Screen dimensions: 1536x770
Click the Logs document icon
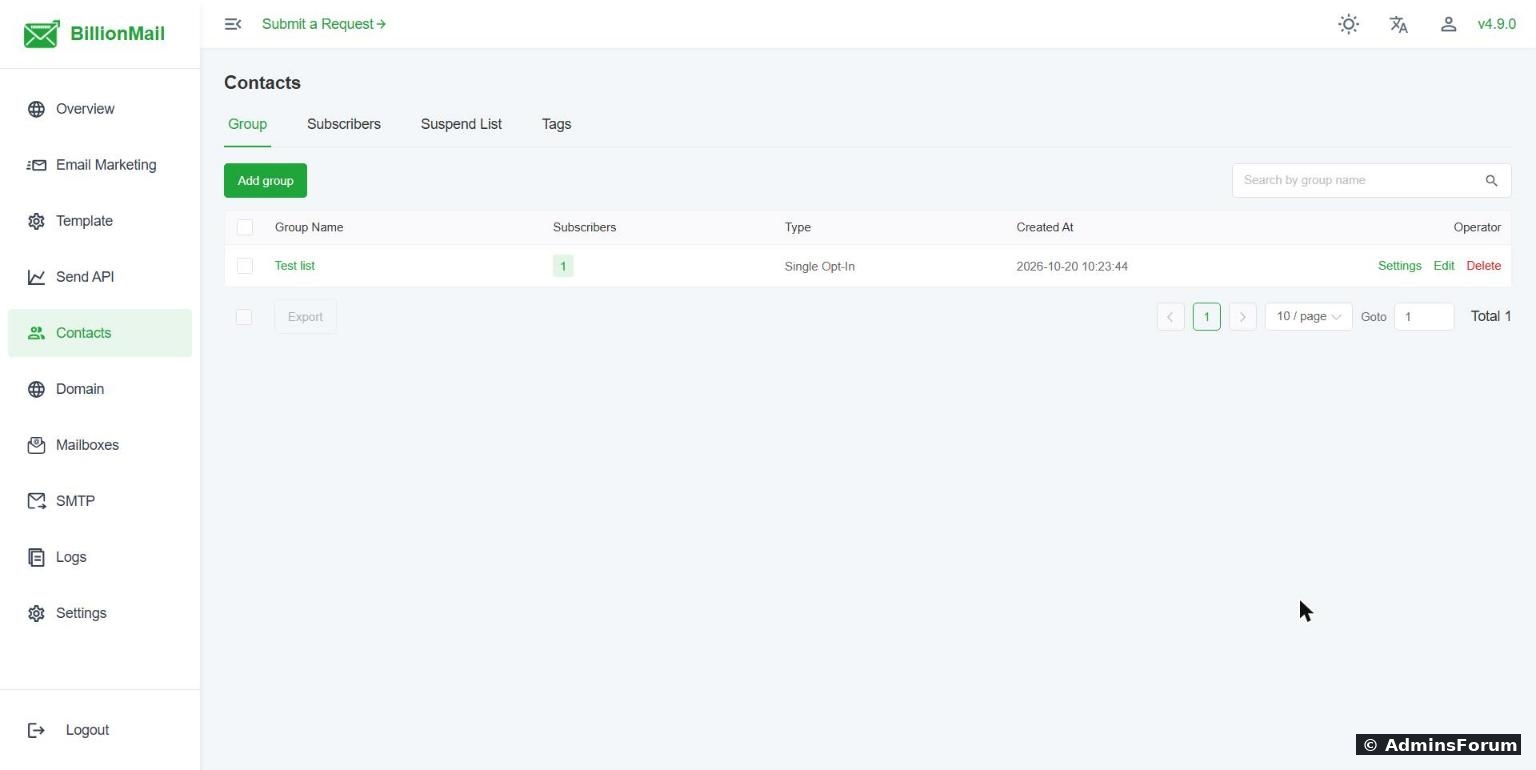pos(36,557)
